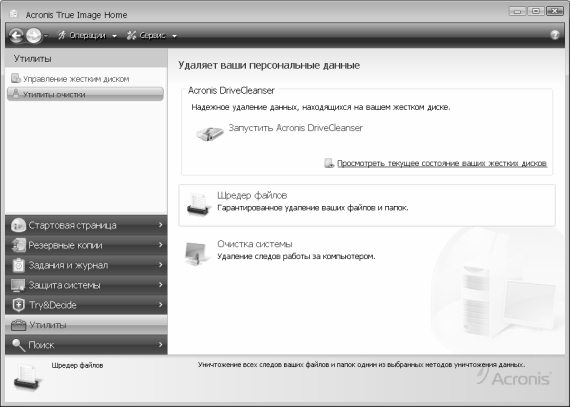Open the help question mark icon
This screenshot has width=570, height=407.
[x=555, y=35]
